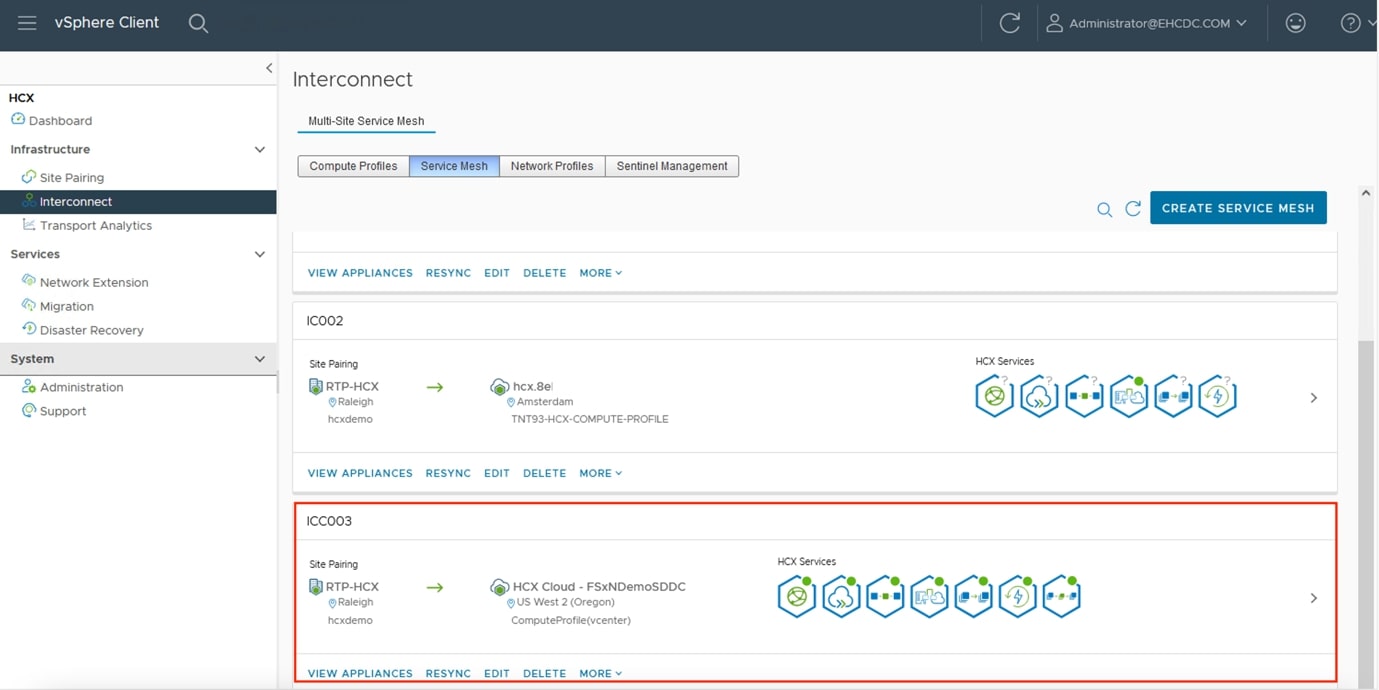
Task: Click the Create Service Mesh button
Action: [1237, 208]
